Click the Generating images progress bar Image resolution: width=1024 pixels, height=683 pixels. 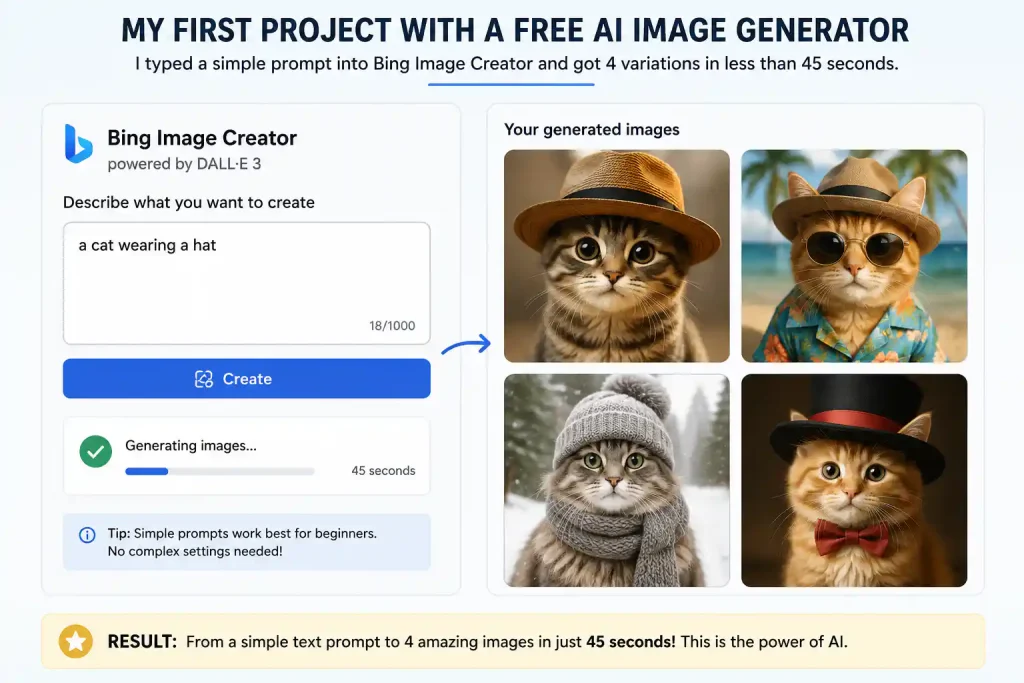pos(219,471)
